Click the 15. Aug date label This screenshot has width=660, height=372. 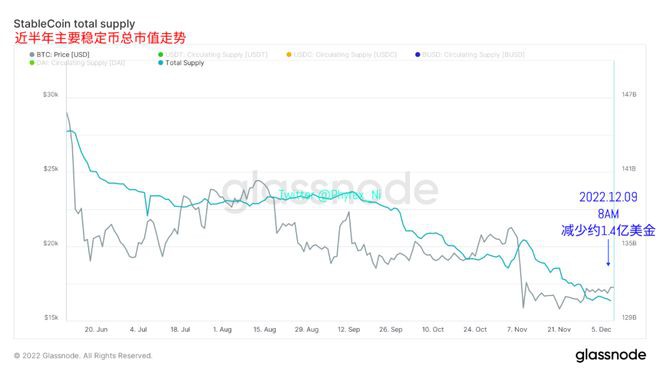point(264,329)
